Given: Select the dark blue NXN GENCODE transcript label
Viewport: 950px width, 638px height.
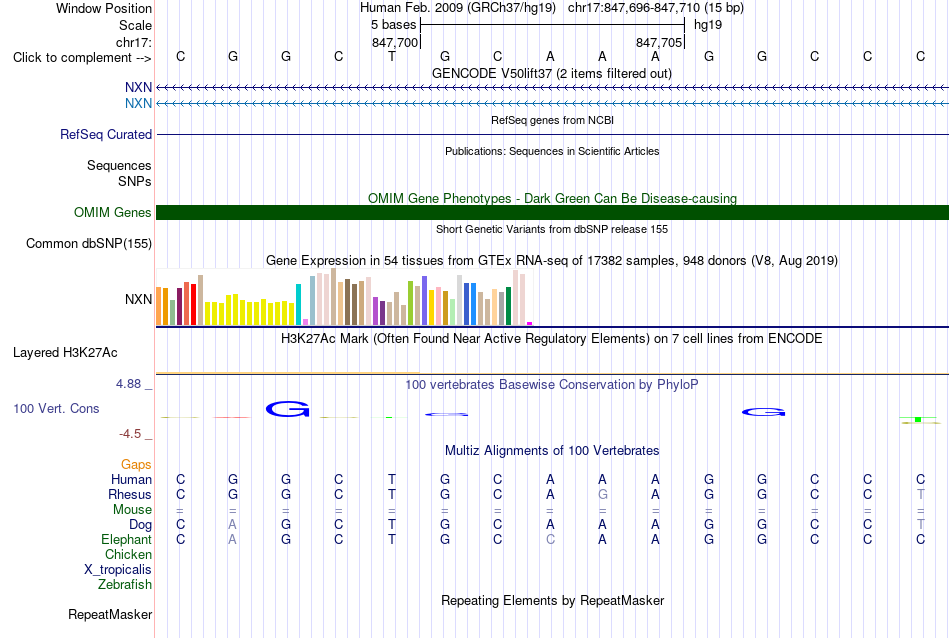Looking at the screenshot, I should point(138,87).
